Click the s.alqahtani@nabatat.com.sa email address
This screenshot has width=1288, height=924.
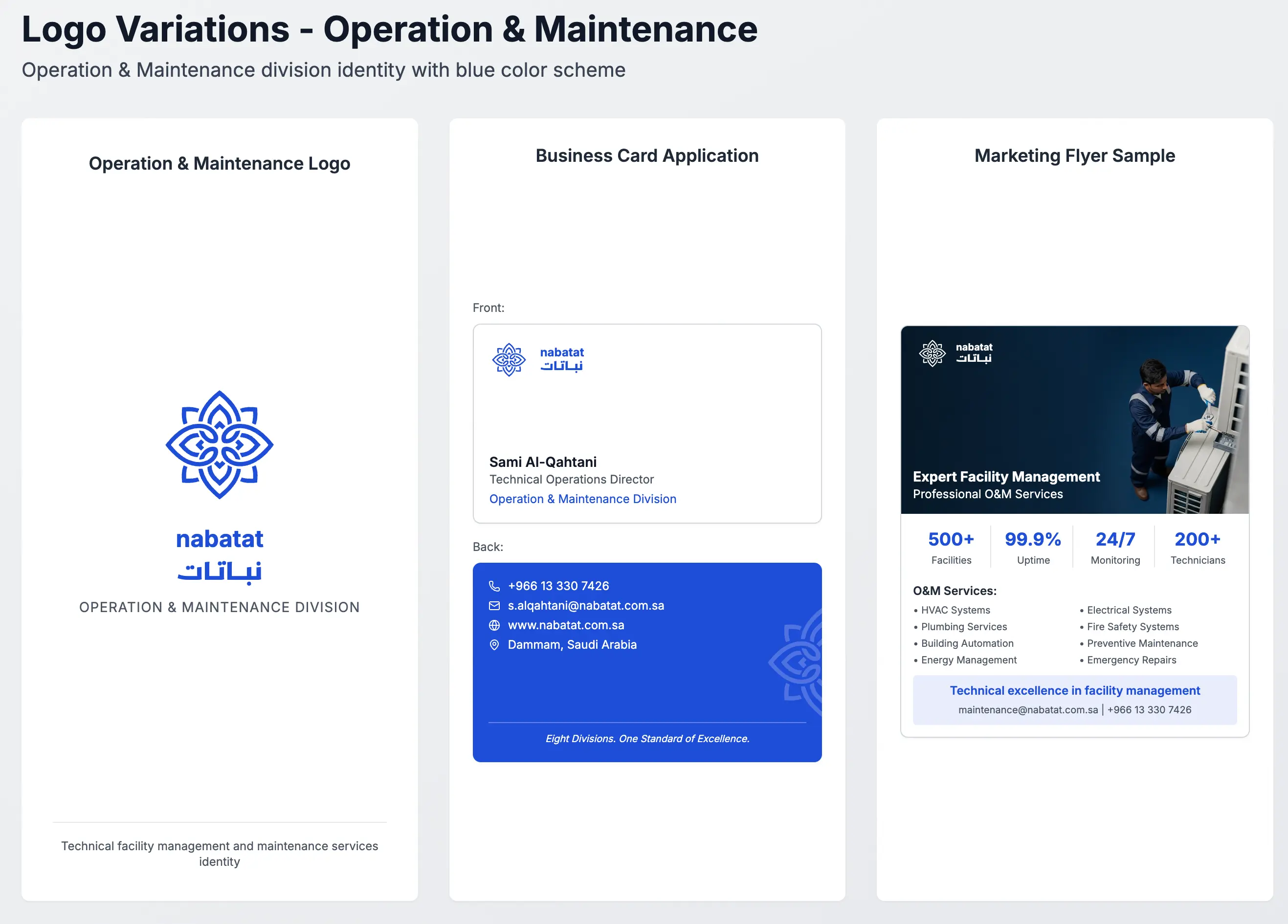pyautogui.click(x=585, y=606)
